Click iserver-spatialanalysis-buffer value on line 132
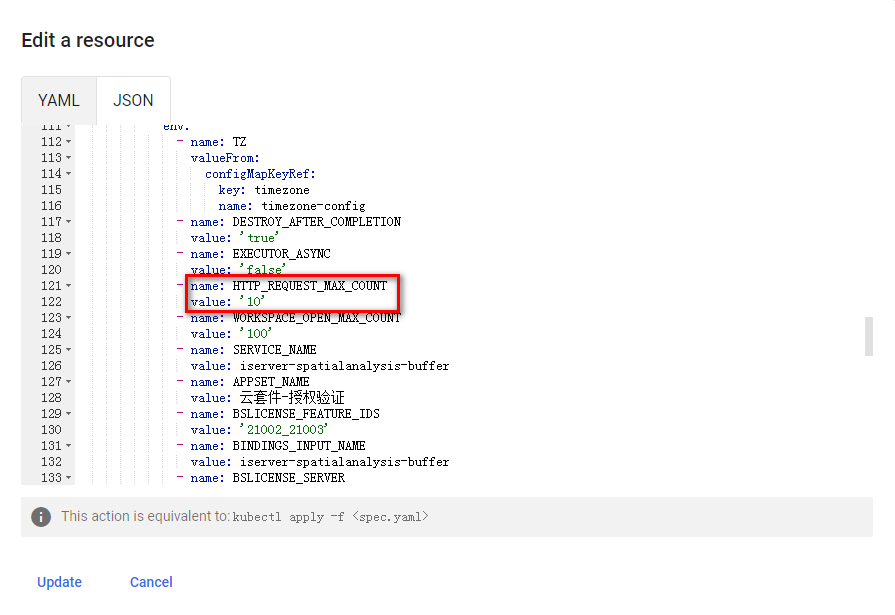This screenshot has height=615, width=895. pyautogui.click(x=344, y=461)
